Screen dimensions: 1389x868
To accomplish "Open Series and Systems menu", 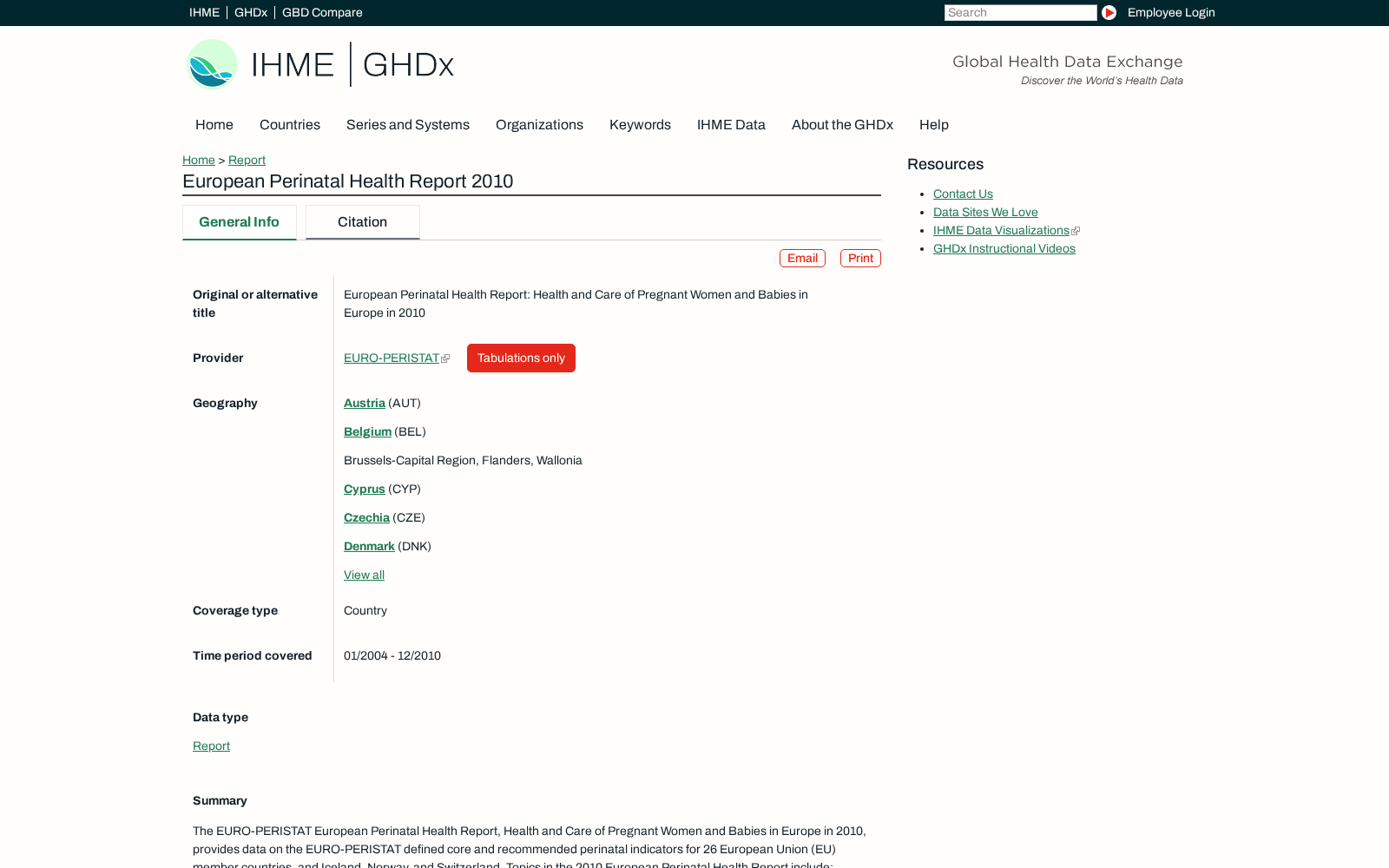I will pyautogui.click(x=408, y=125).
